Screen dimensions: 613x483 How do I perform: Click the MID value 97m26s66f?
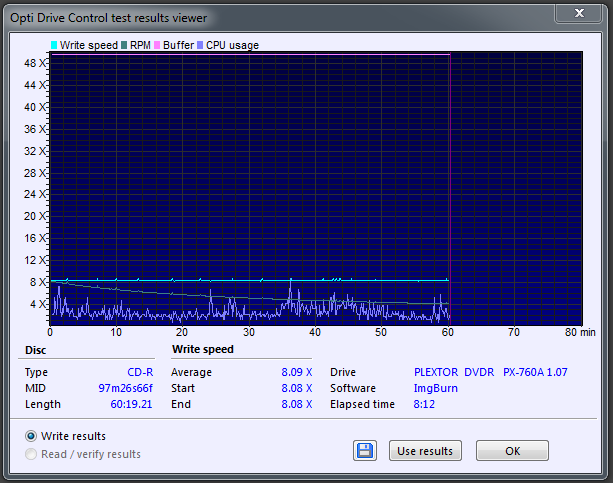[125, 388]
